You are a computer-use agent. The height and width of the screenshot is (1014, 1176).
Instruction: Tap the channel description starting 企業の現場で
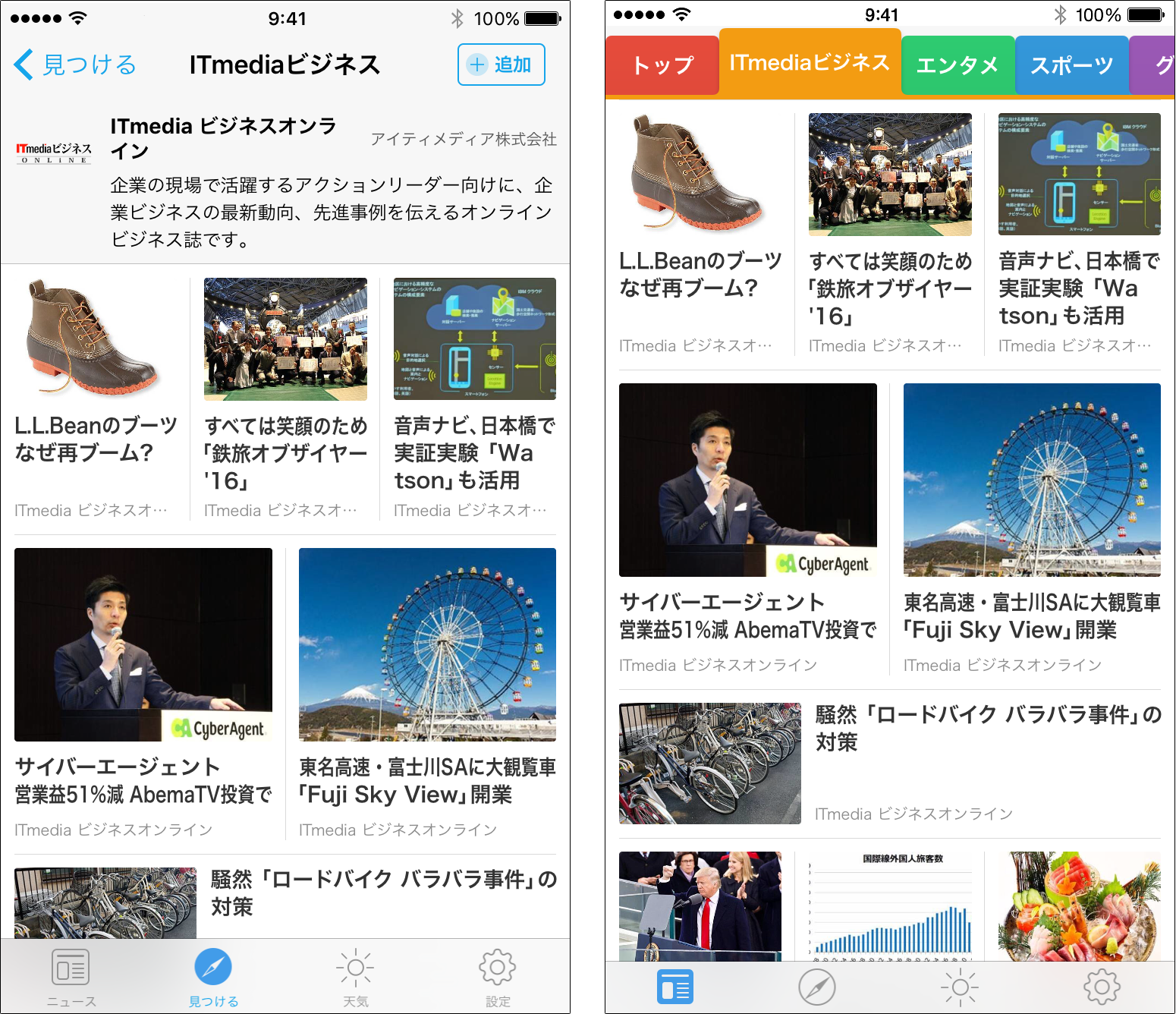click(332, 213)
